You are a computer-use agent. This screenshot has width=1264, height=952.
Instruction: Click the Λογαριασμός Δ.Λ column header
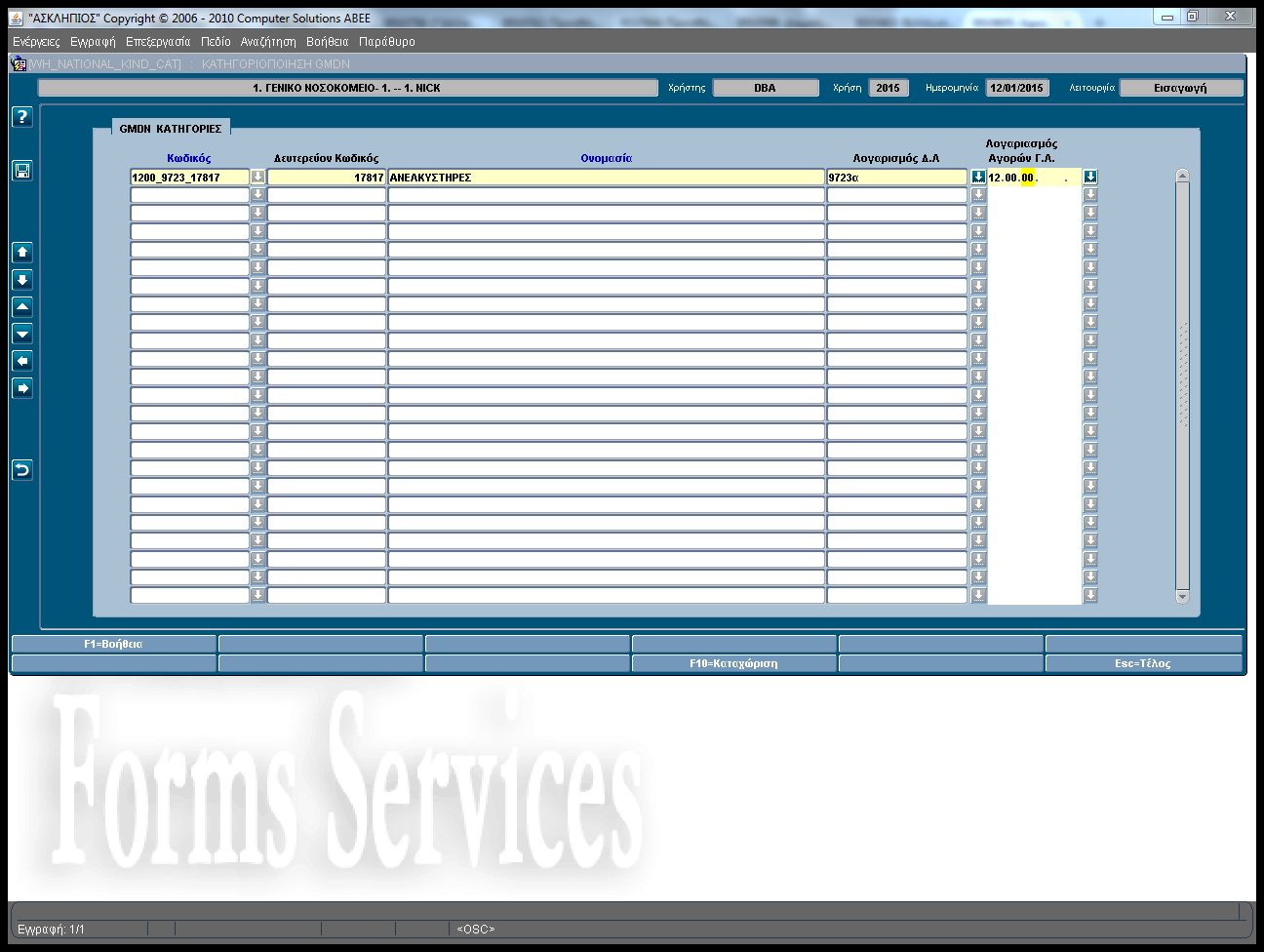point(896,158)
